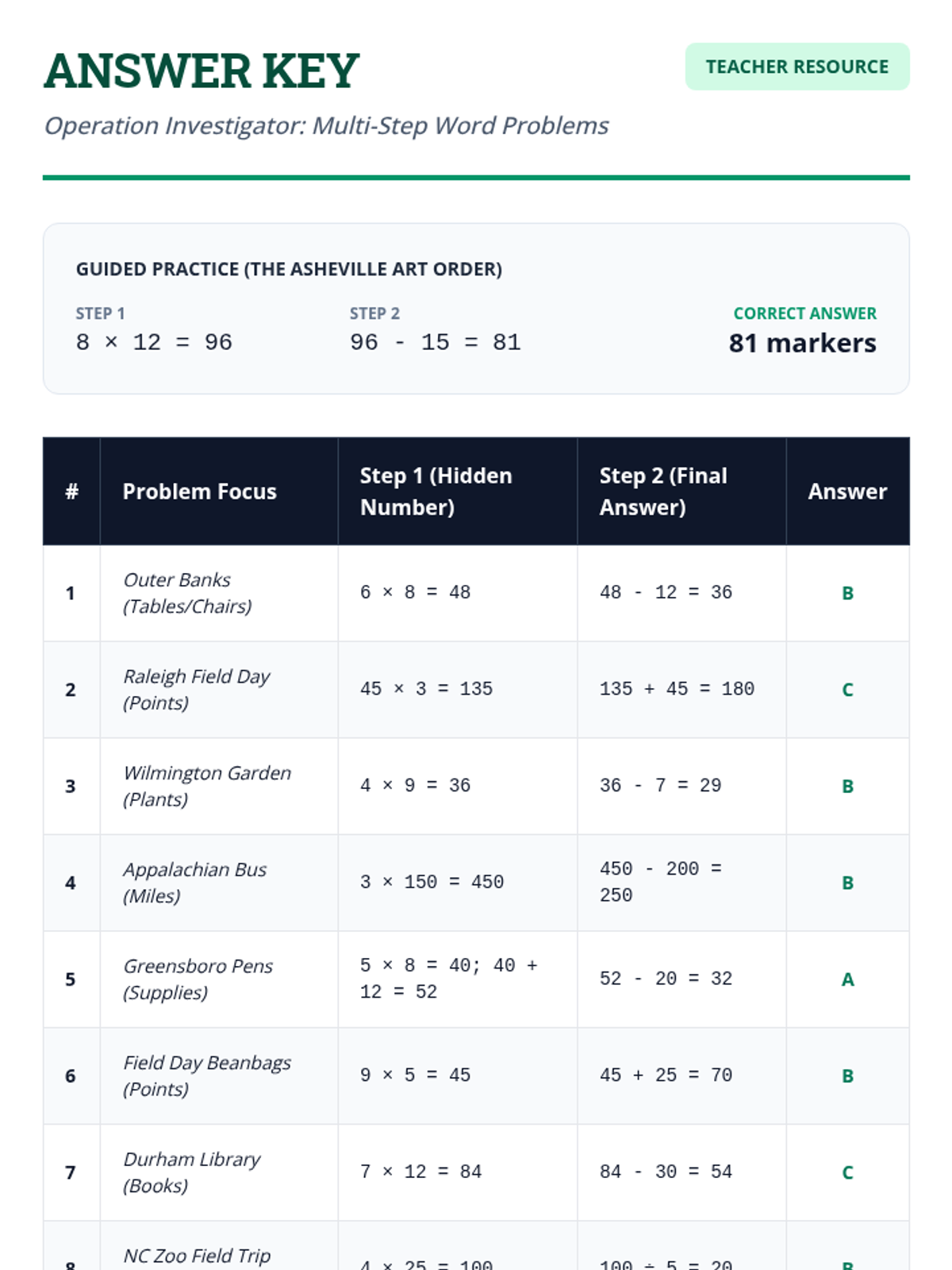
Task: Click the equation 84 - 30 = 54
Action: pos(666,1172)
